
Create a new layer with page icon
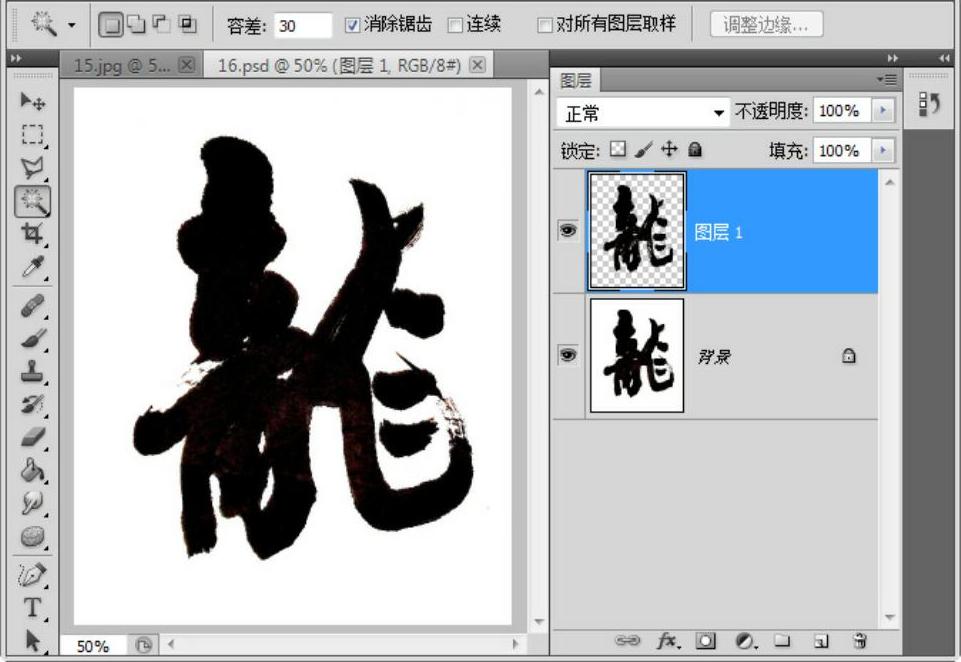pos(820,641)
